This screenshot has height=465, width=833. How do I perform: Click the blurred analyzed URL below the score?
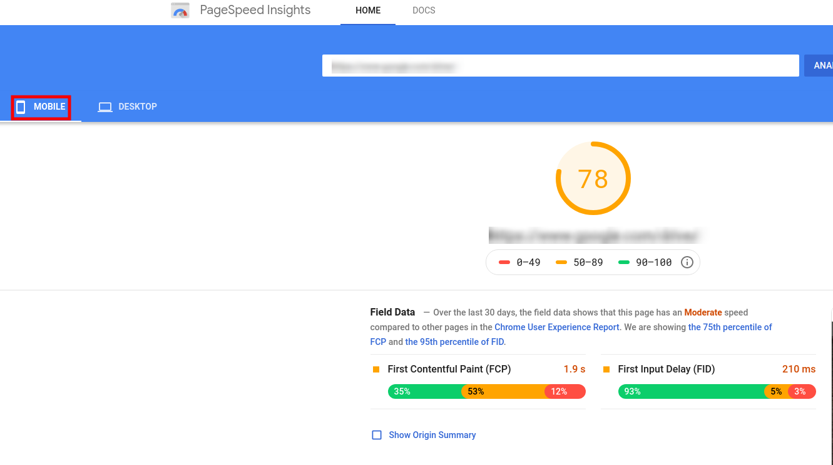(593, 235)
